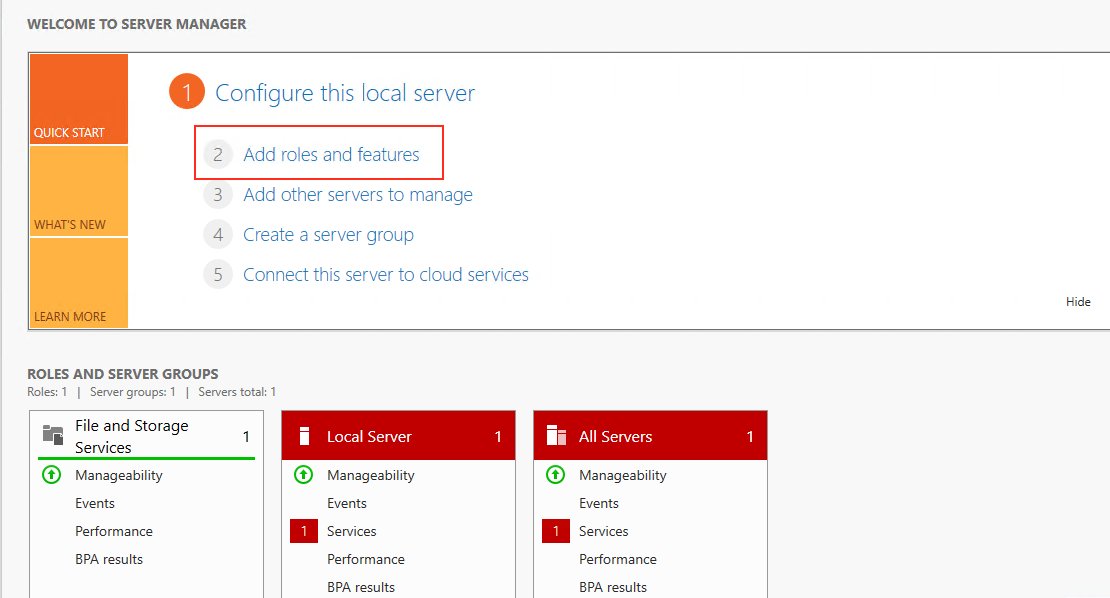
Task: Click server count in Local Server header
Action: (498, 437)
